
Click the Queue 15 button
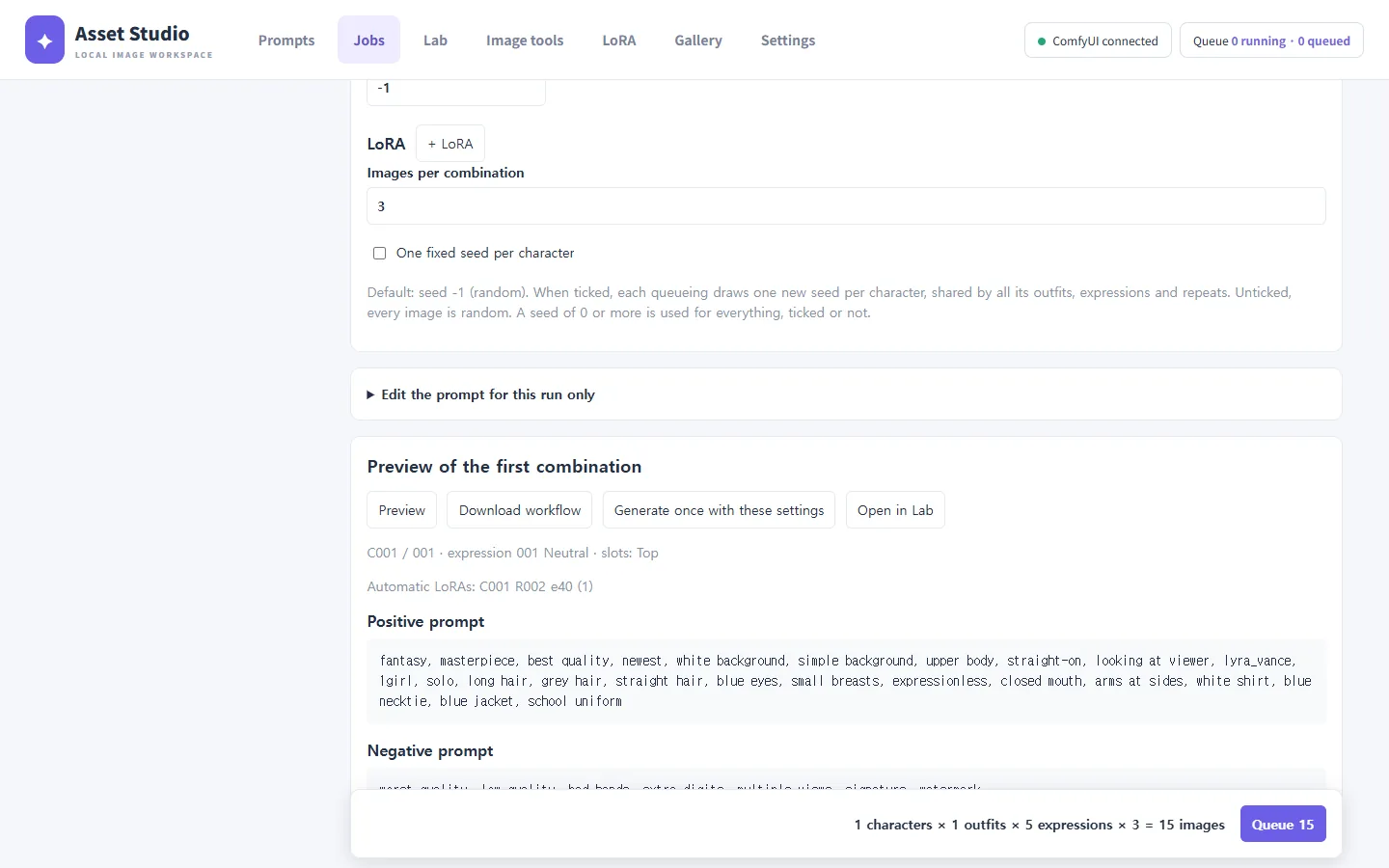1283,825
